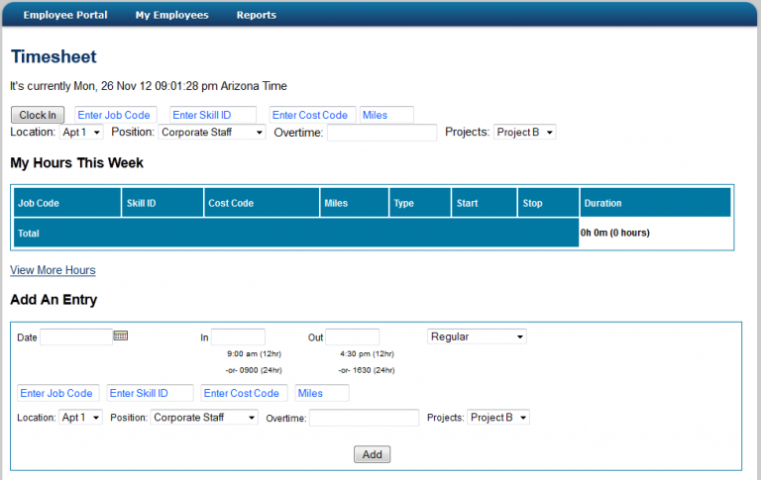Screen dimensions: 761x489
Task: Click the Clock In button
Action: pos(38,115)
